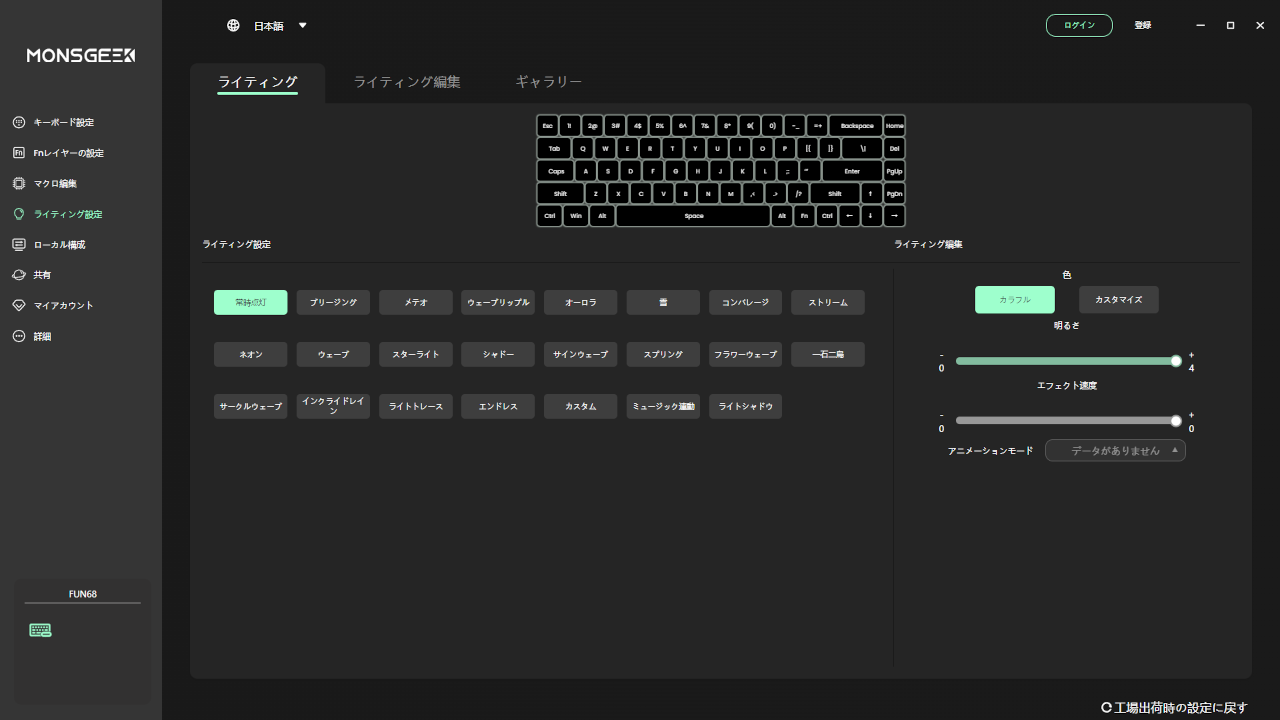Select the カラフル color mode

pyautogui.click(x=1014, y=300)
